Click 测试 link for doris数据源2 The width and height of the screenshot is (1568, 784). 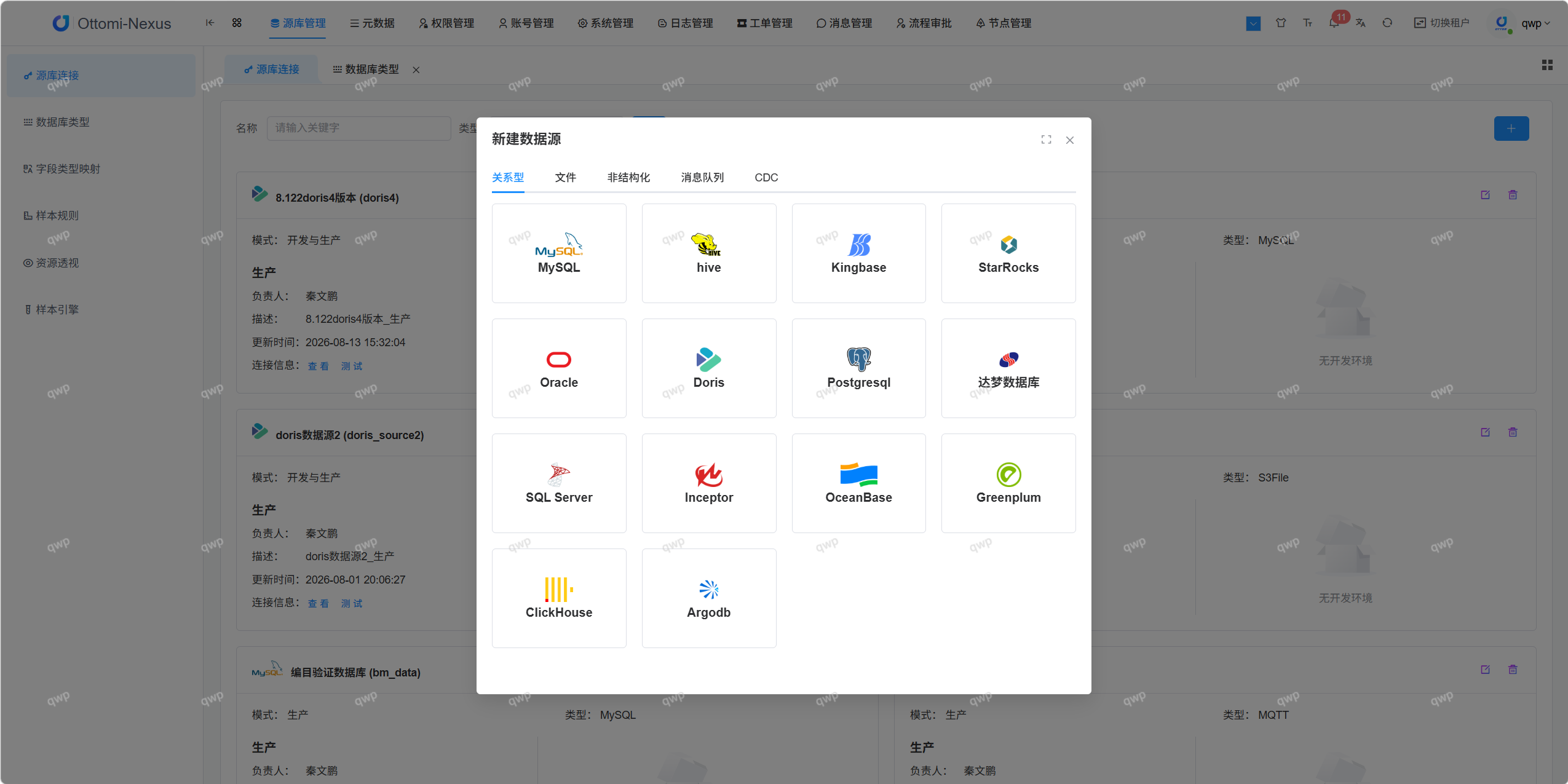pos(352,604)
